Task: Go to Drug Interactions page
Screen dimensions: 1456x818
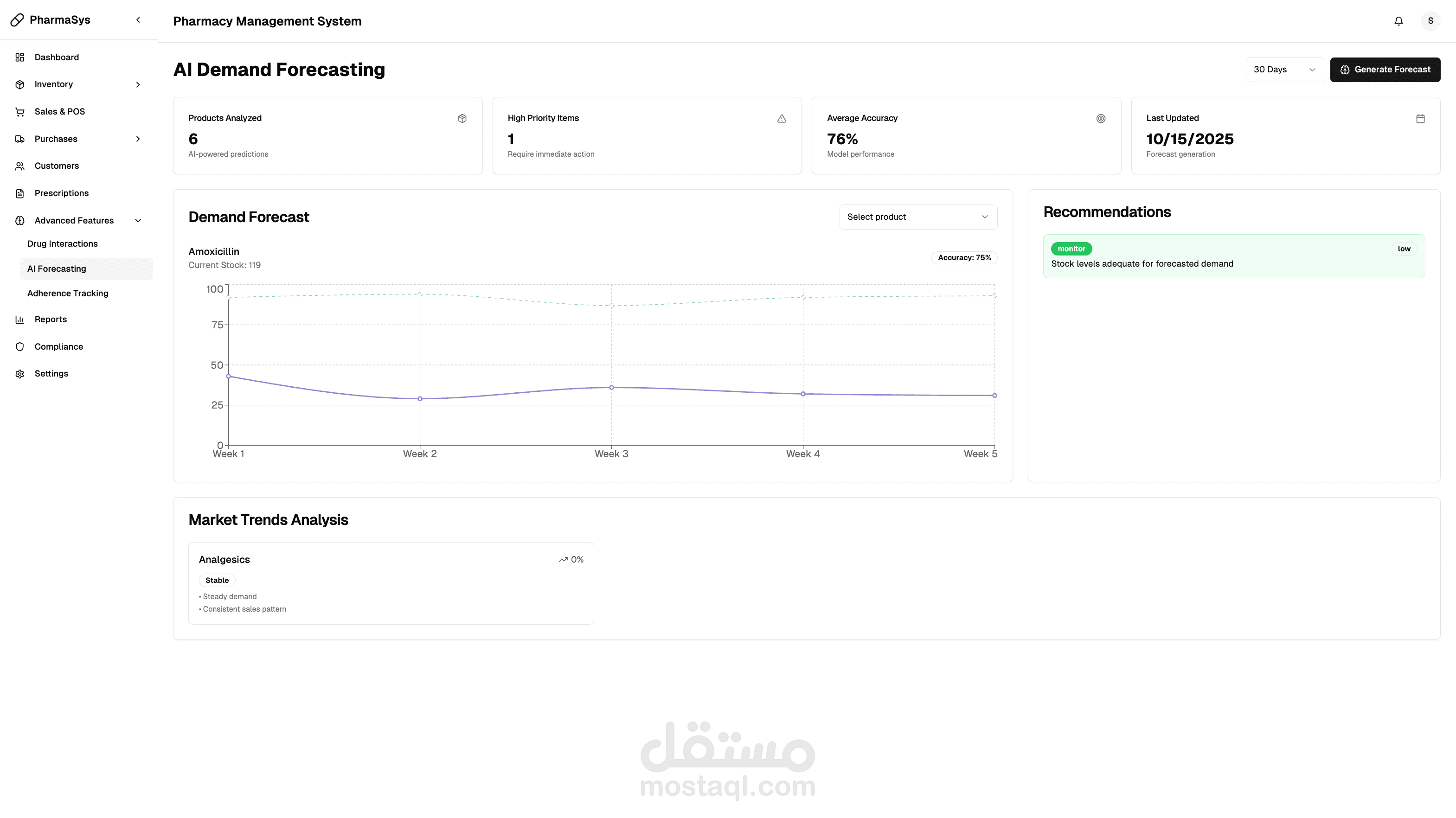Action: click(62, 244)
